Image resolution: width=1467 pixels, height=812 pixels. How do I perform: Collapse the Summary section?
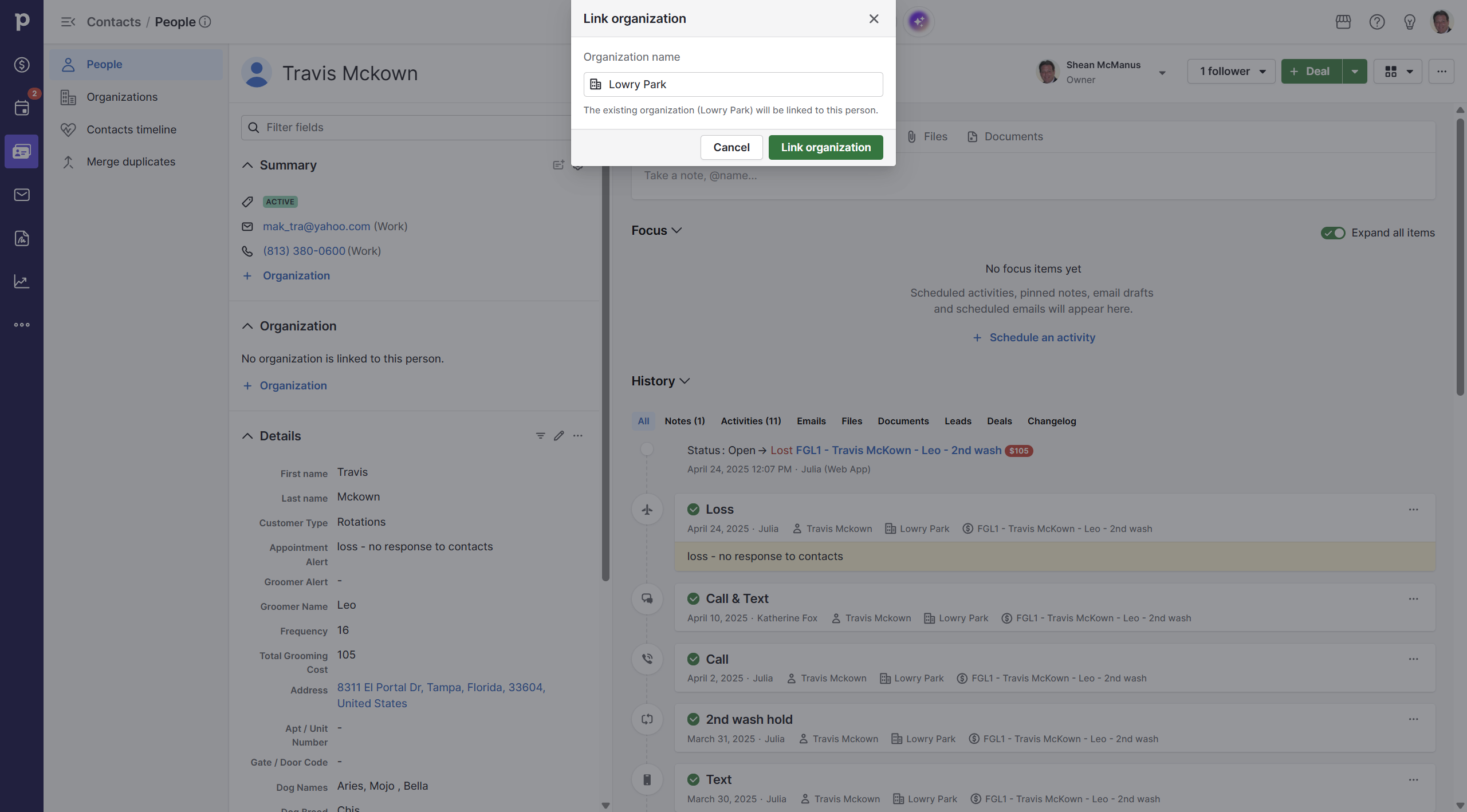coord(247,165)
